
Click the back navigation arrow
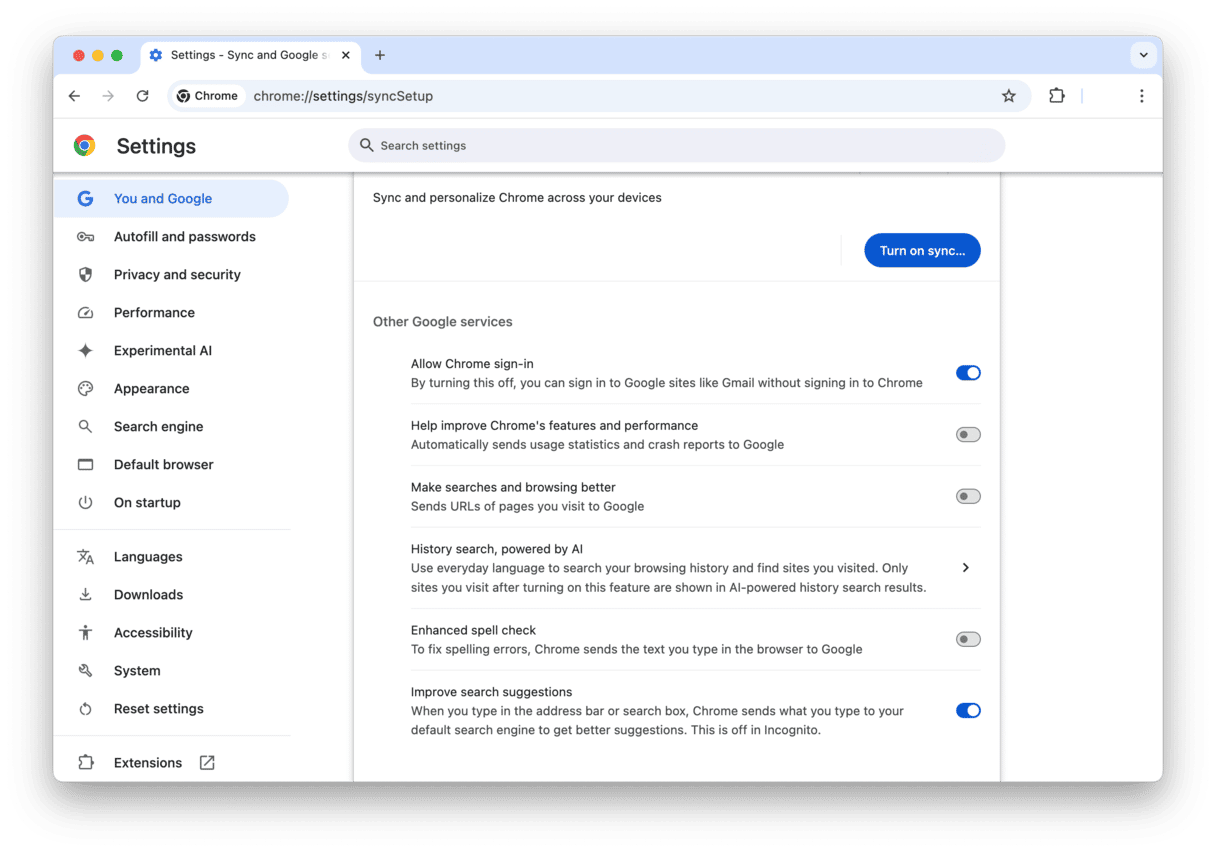click(74, 96)
